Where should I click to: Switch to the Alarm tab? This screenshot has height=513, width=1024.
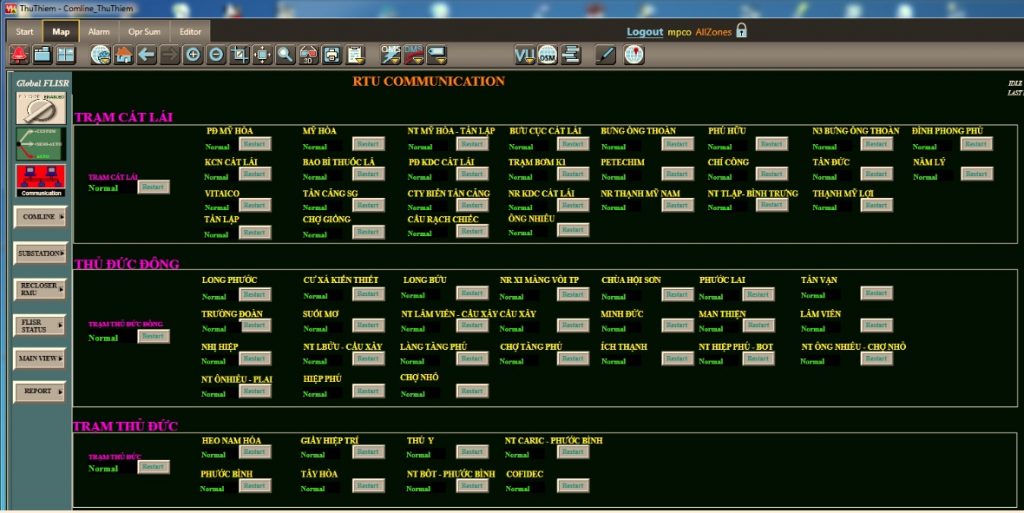98,31
